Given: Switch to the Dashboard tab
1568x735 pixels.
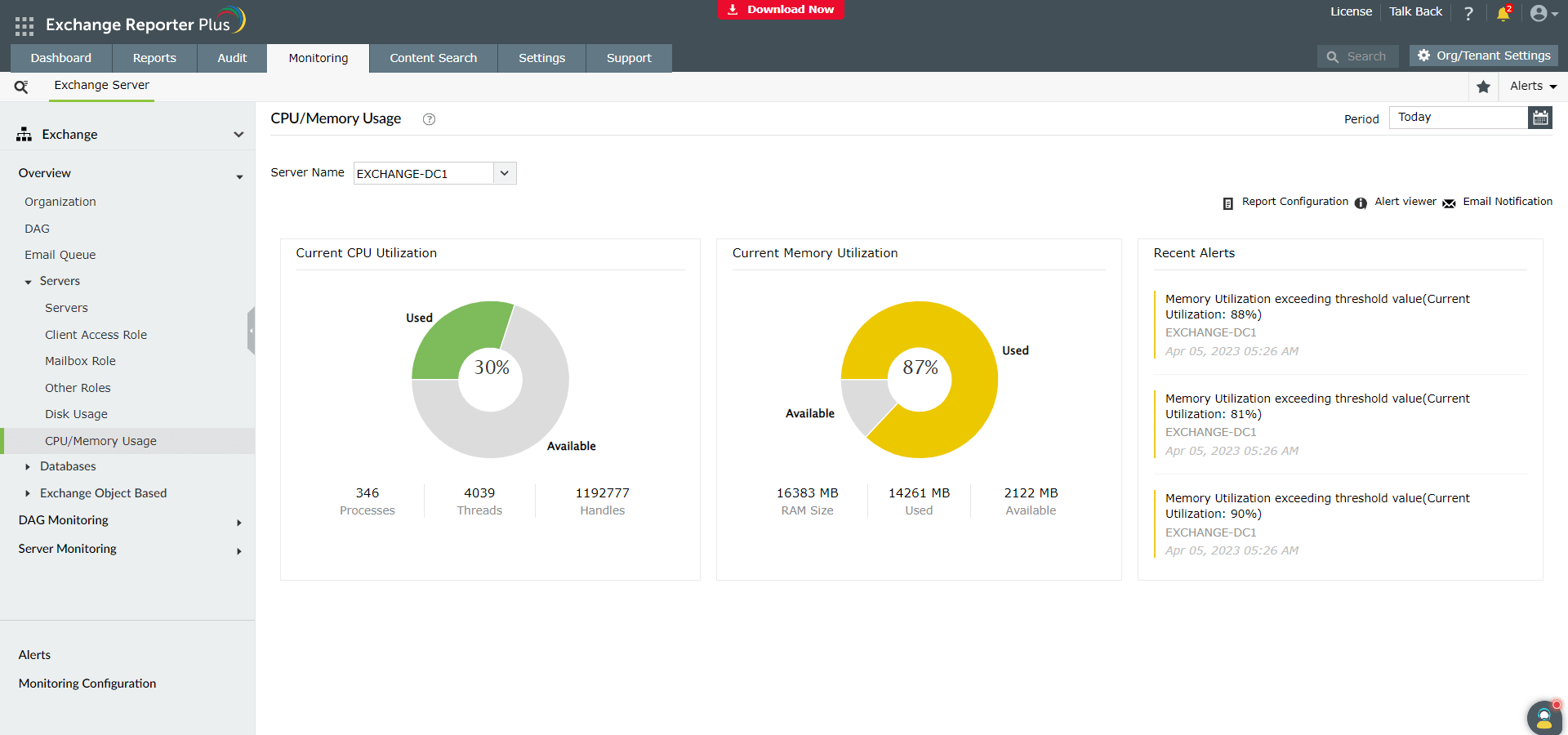Looking at the screenshot, I should (61, 58).
